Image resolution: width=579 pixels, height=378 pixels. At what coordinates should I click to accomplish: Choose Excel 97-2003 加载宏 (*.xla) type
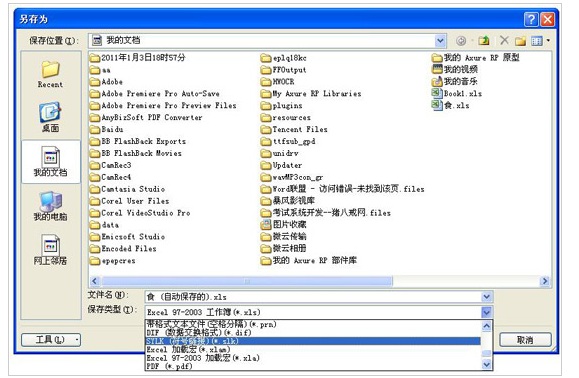(313, 358)
